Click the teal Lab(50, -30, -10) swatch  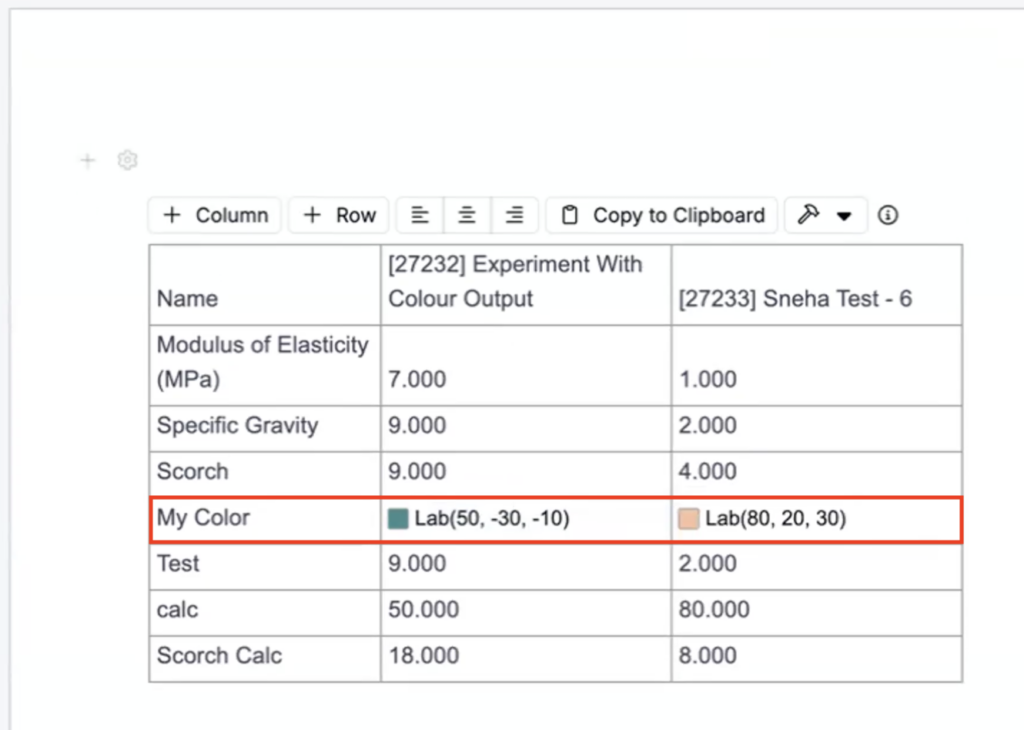coord(398,518)
